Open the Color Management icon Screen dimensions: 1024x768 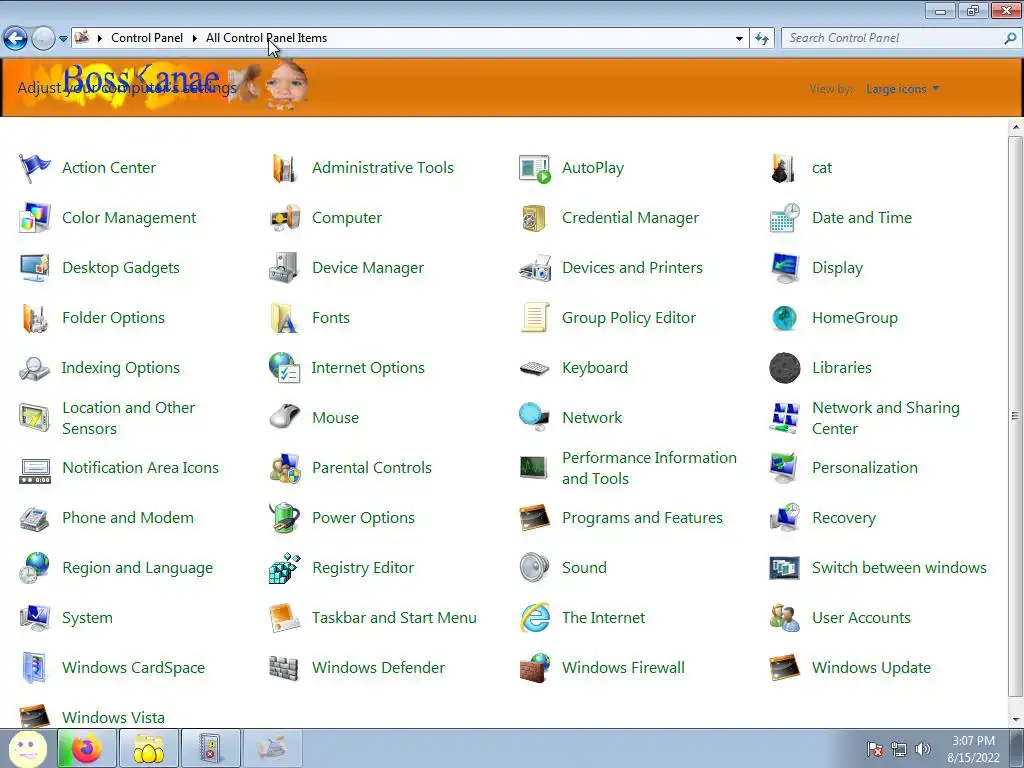(x=35, y=218)
